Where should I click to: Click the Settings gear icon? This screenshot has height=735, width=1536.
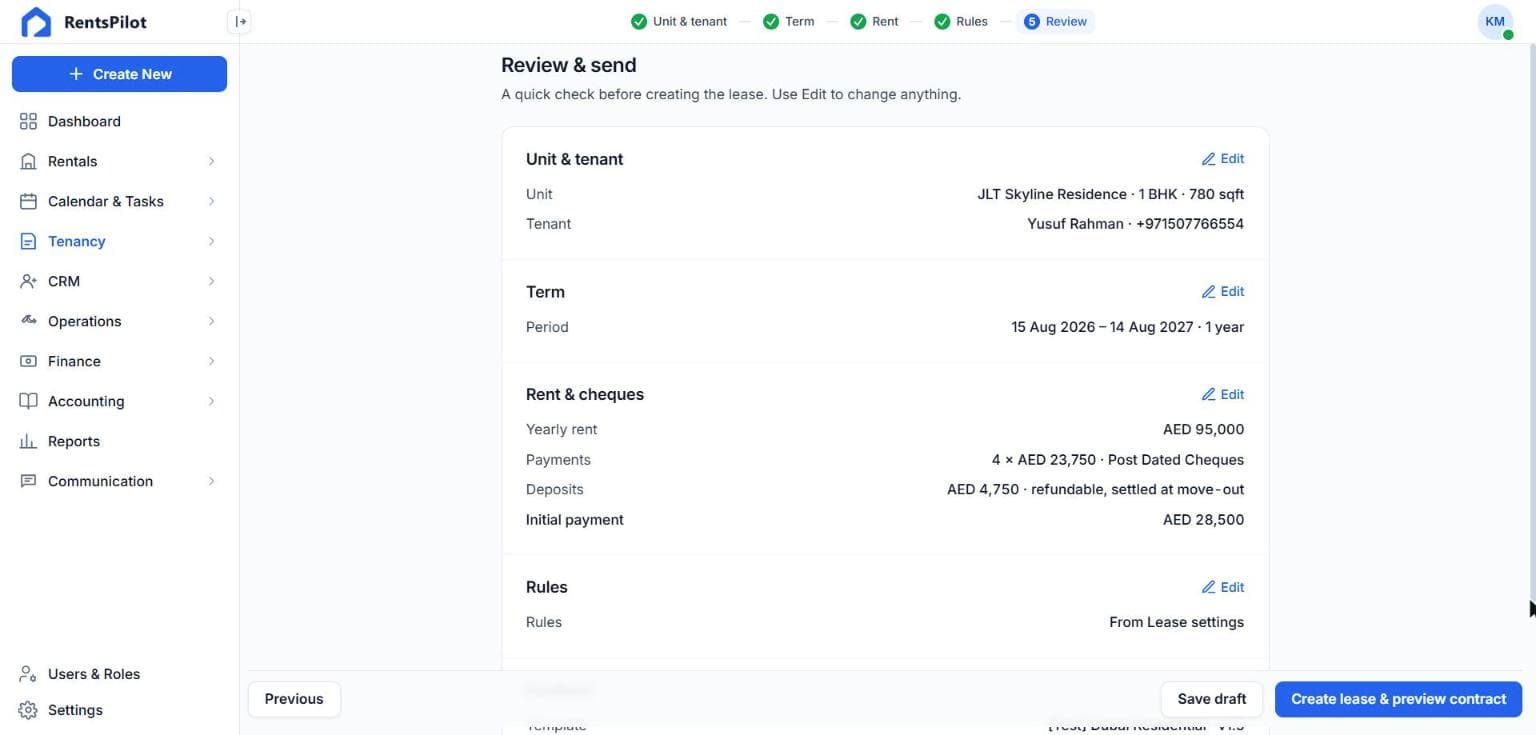pos(28,710)
